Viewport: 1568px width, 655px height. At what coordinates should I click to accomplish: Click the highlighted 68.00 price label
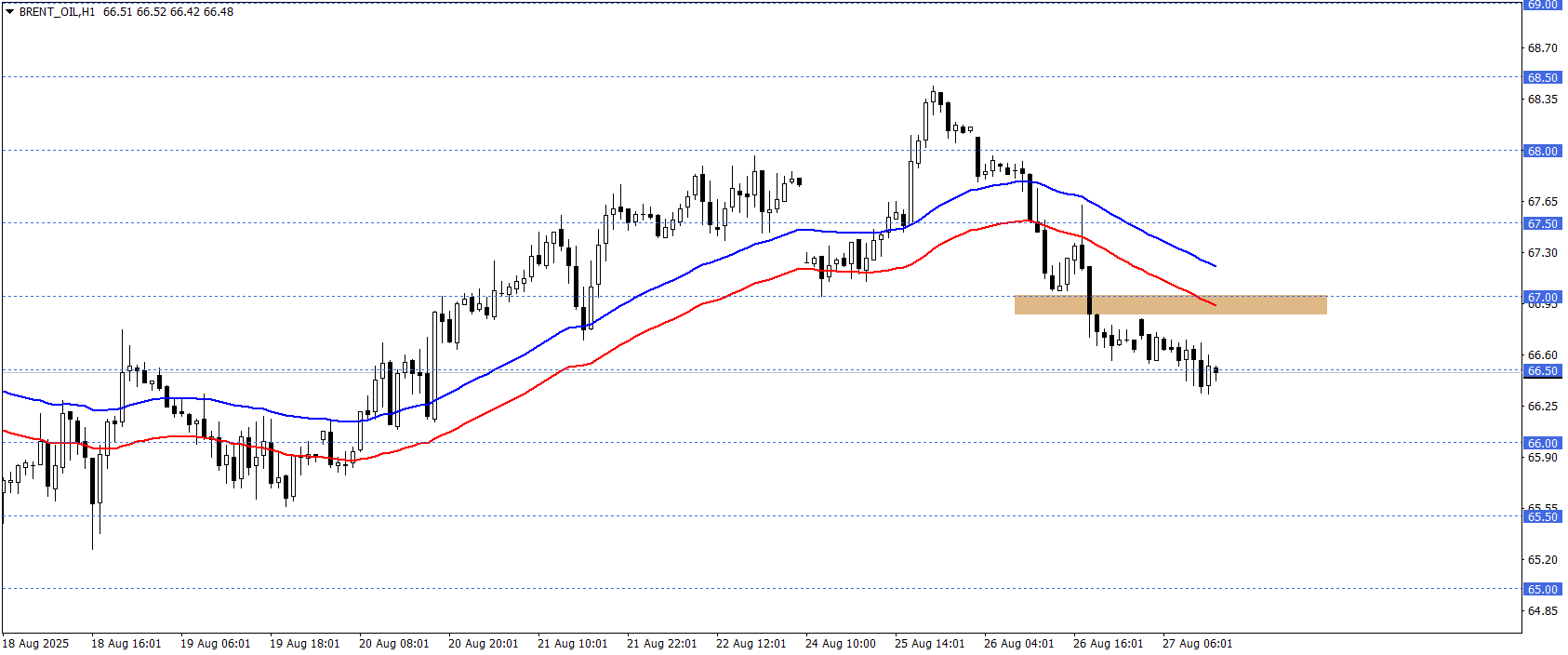(1542, 151)
